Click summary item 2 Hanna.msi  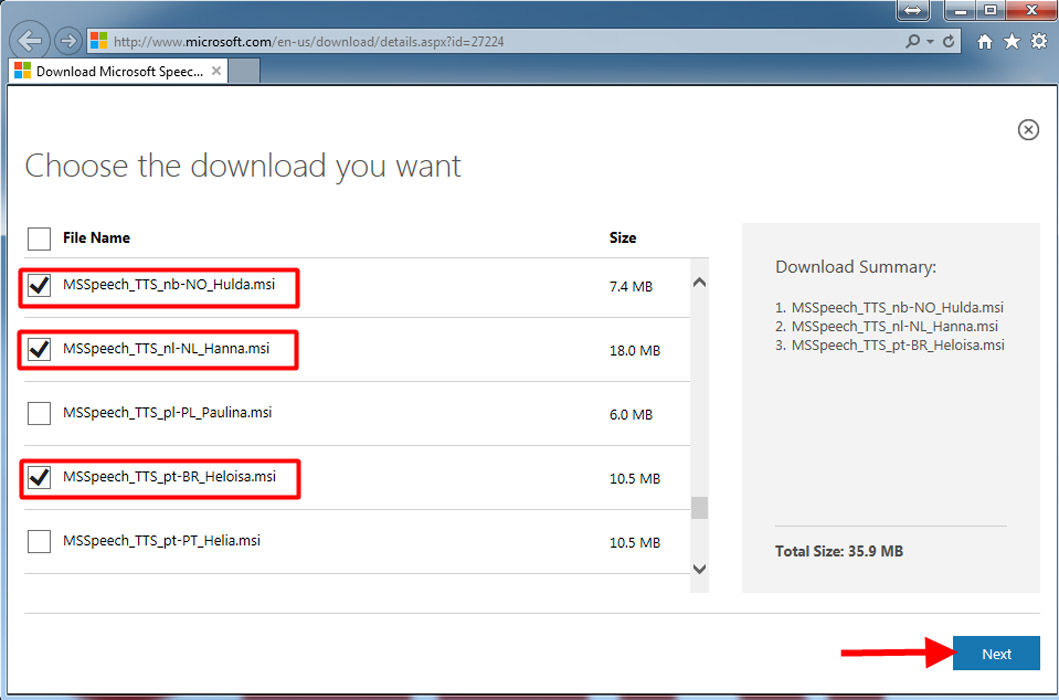pyautogui.click(x=895, y=326)
